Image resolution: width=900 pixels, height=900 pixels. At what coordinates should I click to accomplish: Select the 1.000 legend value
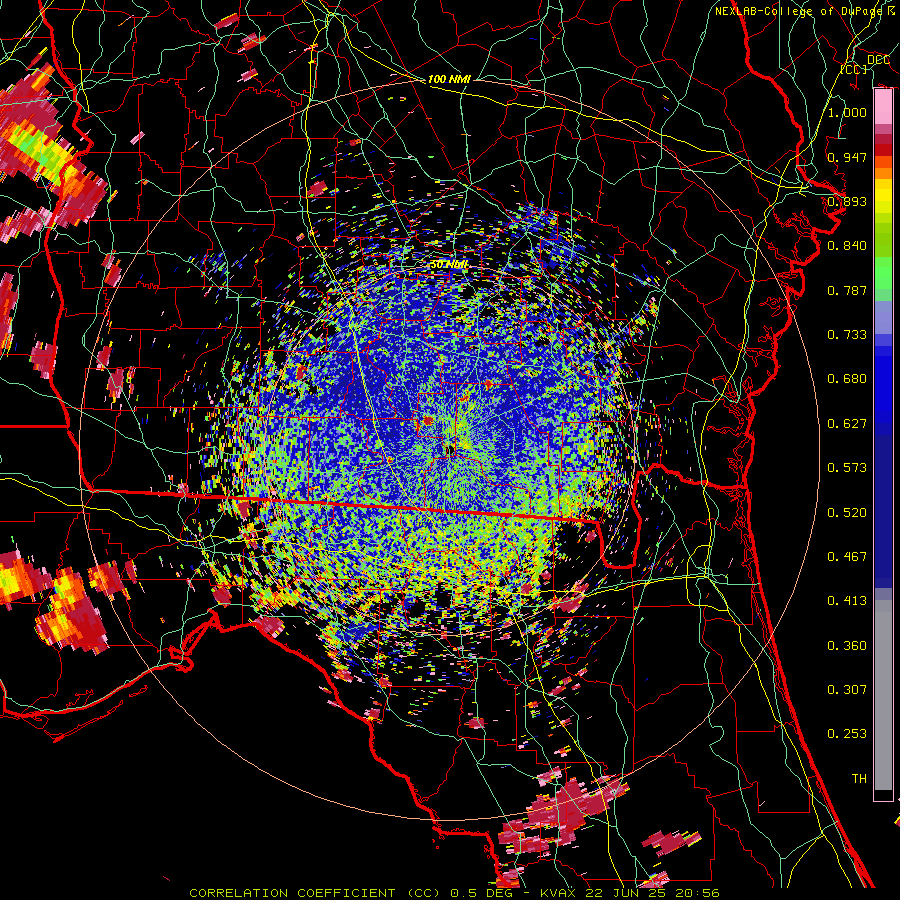[847, 112]
